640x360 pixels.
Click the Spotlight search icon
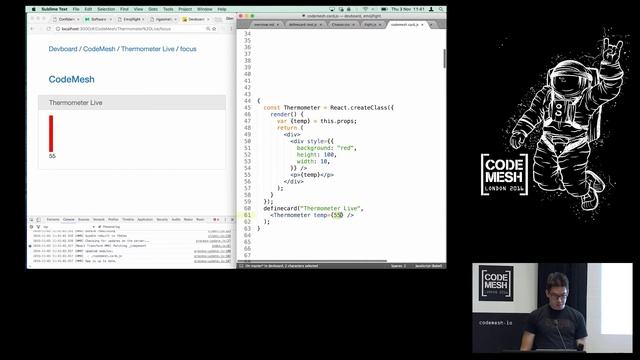coord(441,9)
